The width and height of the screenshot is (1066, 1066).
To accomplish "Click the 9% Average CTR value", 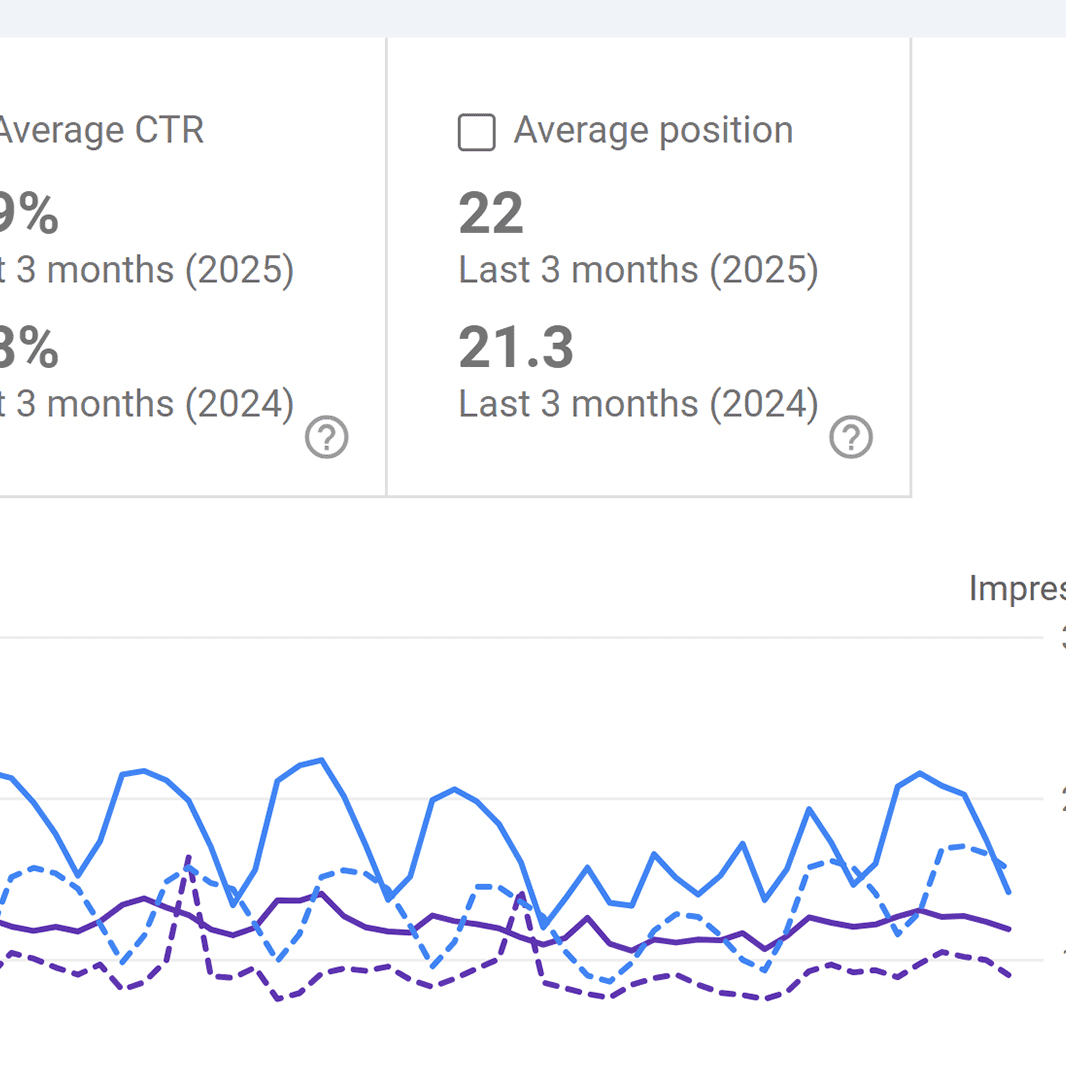I will coord(28,214).
